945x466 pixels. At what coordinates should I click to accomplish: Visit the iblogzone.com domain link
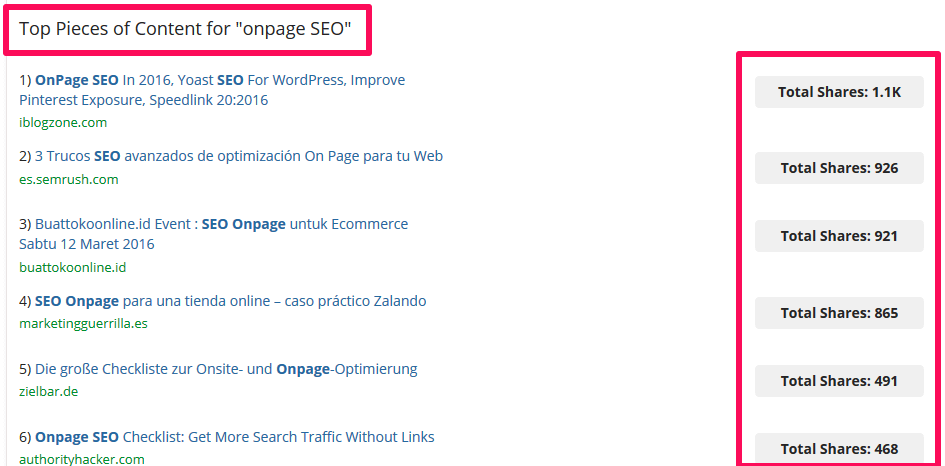pos(63,123)
